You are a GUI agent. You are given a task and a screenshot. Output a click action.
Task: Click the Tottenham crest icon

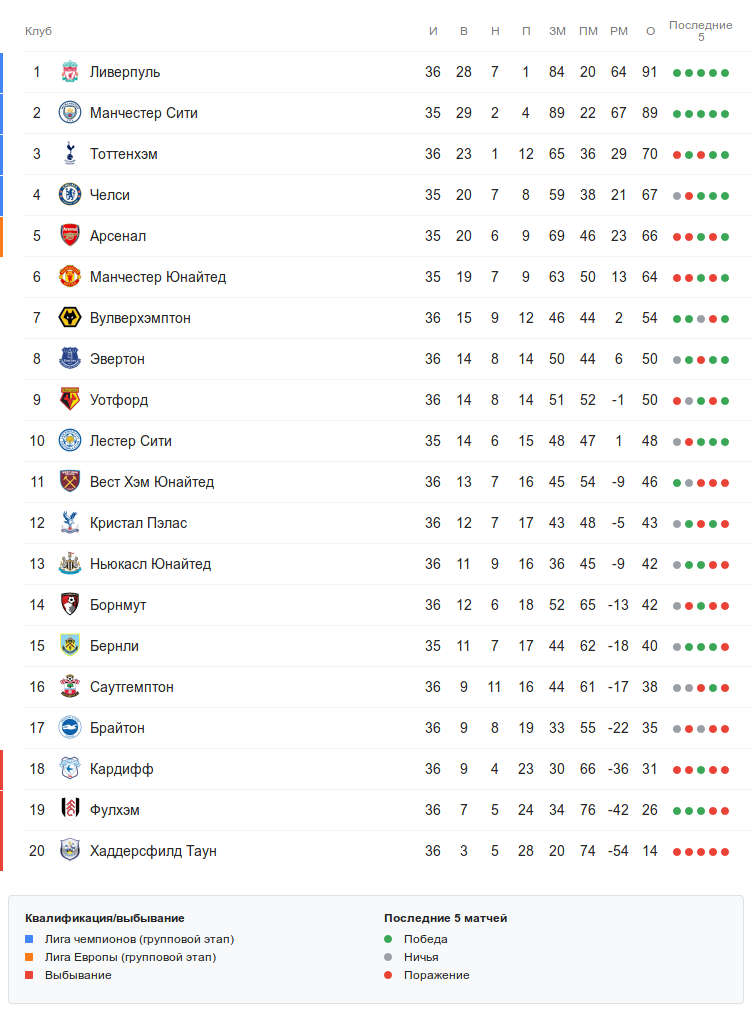point(69,154)
